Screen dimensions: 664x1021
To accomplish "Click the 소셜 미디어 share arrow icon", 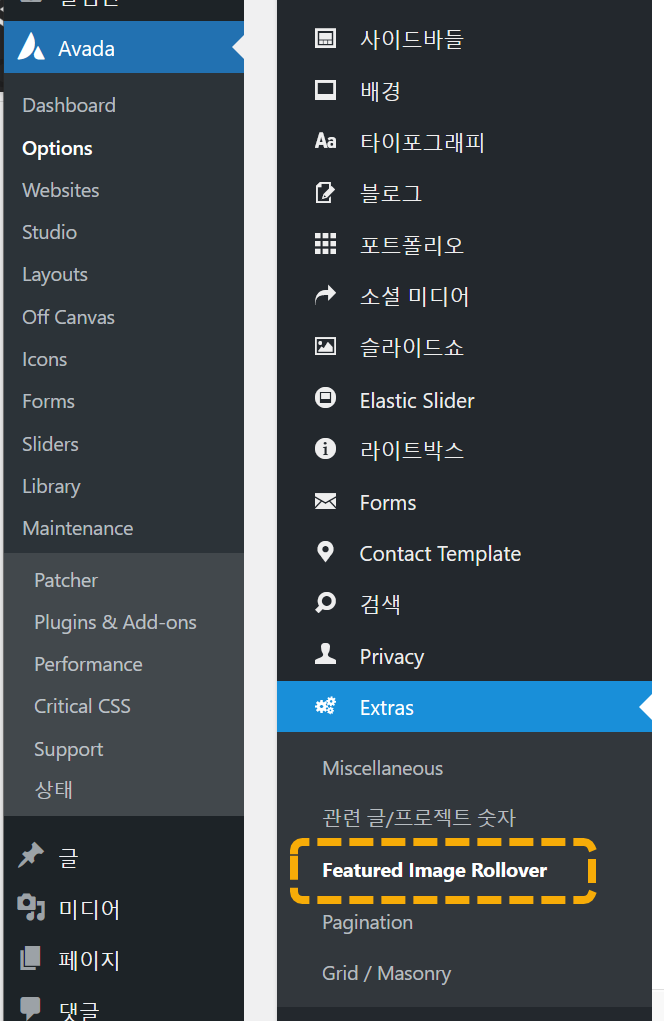I will coord(325,295).
